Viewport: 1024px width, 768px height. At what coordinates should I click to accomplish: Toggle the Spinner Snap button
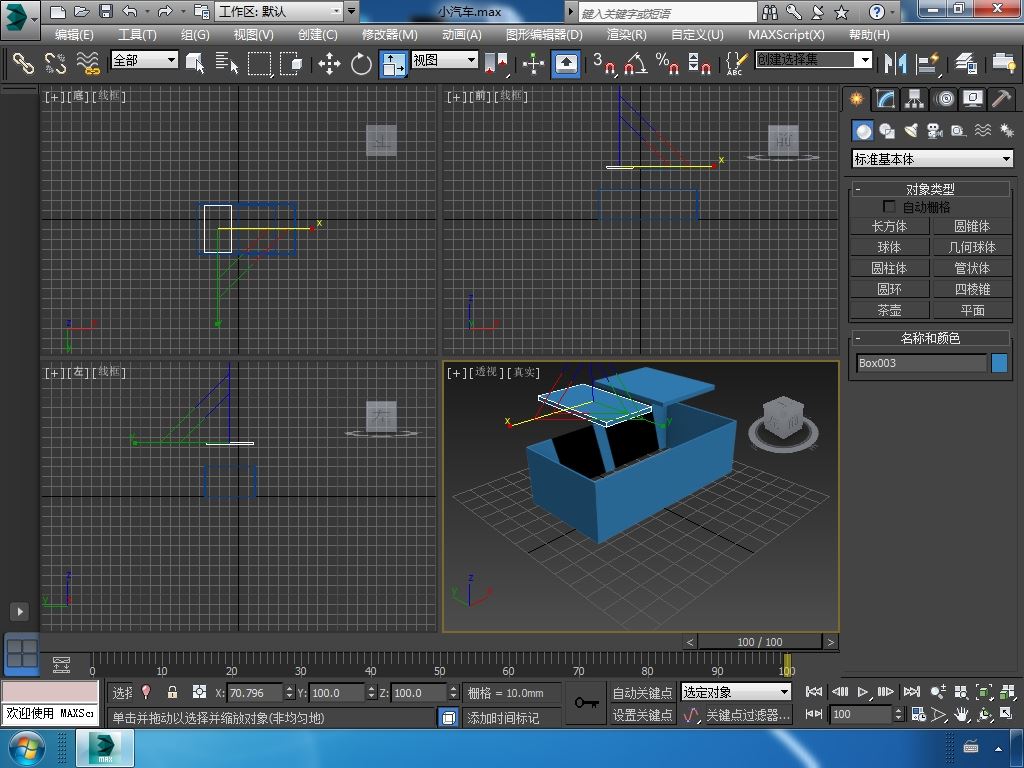click(x=699, y=63)
